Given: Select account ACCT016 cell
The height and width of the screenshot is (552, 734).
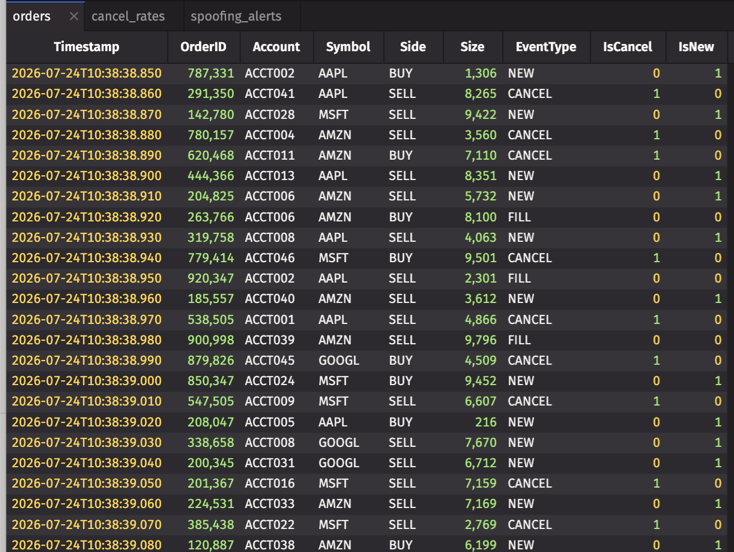Looking at the screenshot, I should (276, 484).
